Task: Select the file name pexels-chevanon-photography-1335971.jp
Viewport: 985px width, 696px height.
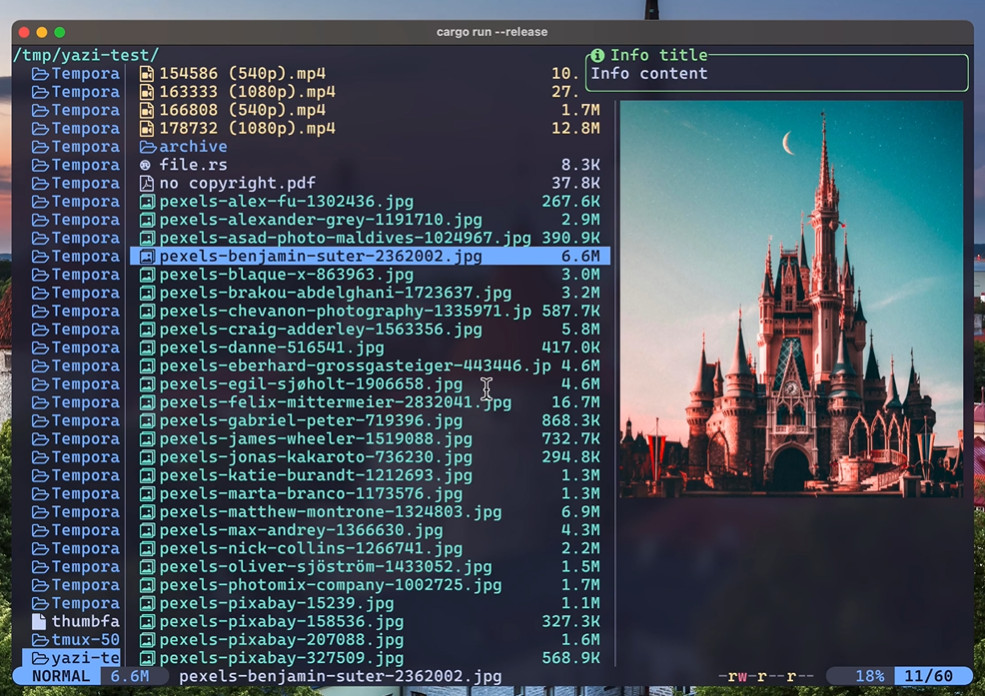Action: [x=346, y=311]
